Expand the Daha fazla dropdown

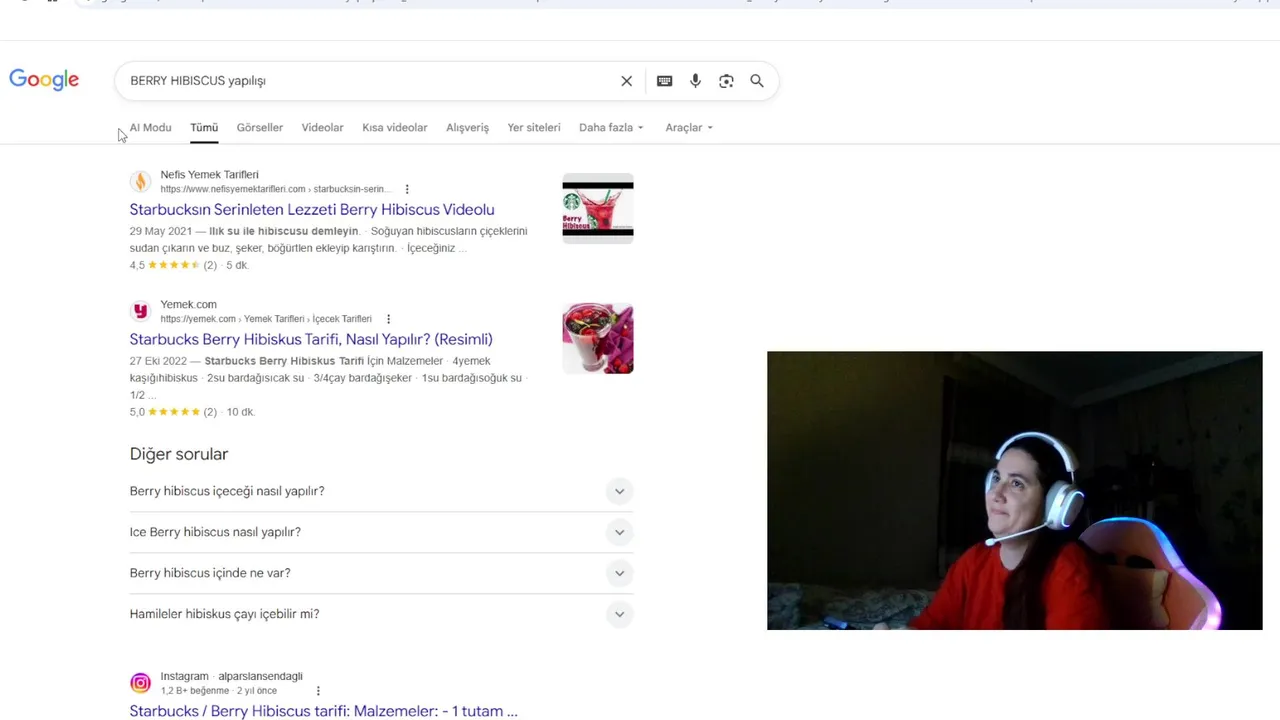(x=611, y=127)
